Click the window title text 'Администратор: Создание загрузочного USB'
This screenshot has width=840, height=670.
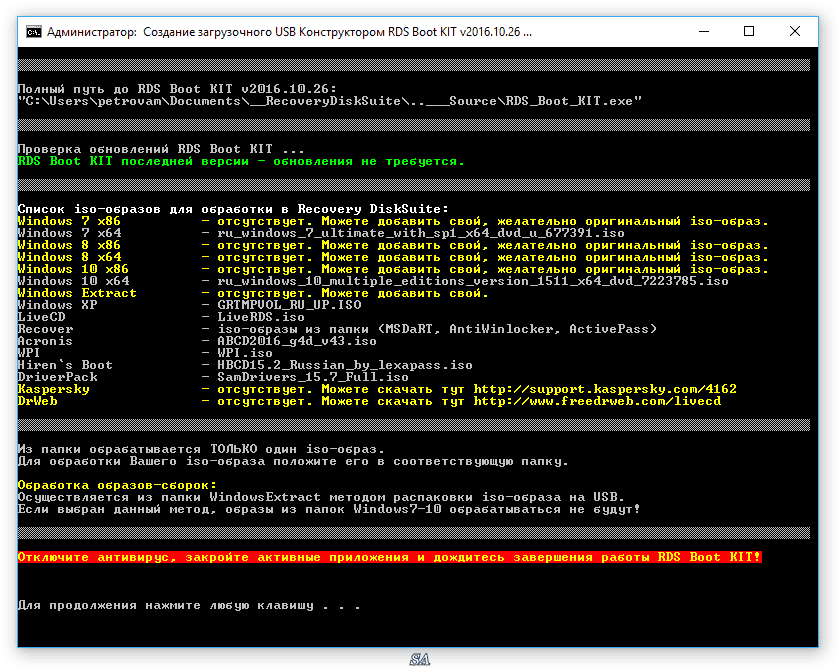click(171, 32)
